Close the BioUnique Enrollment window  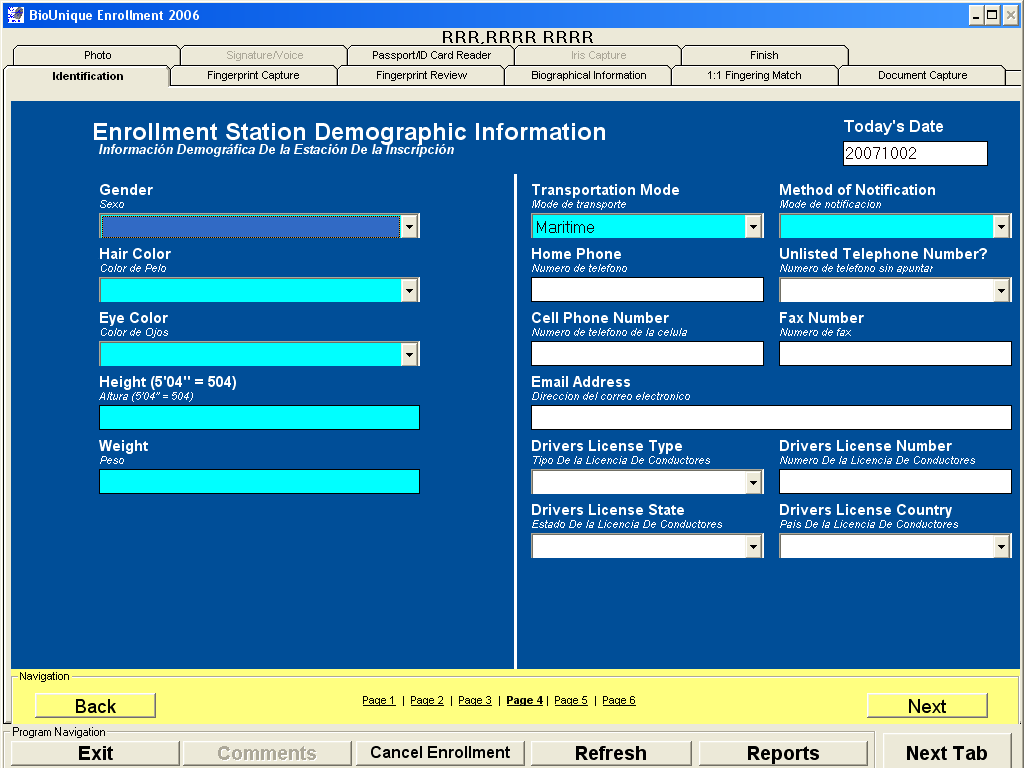[x=1010, y=15]
